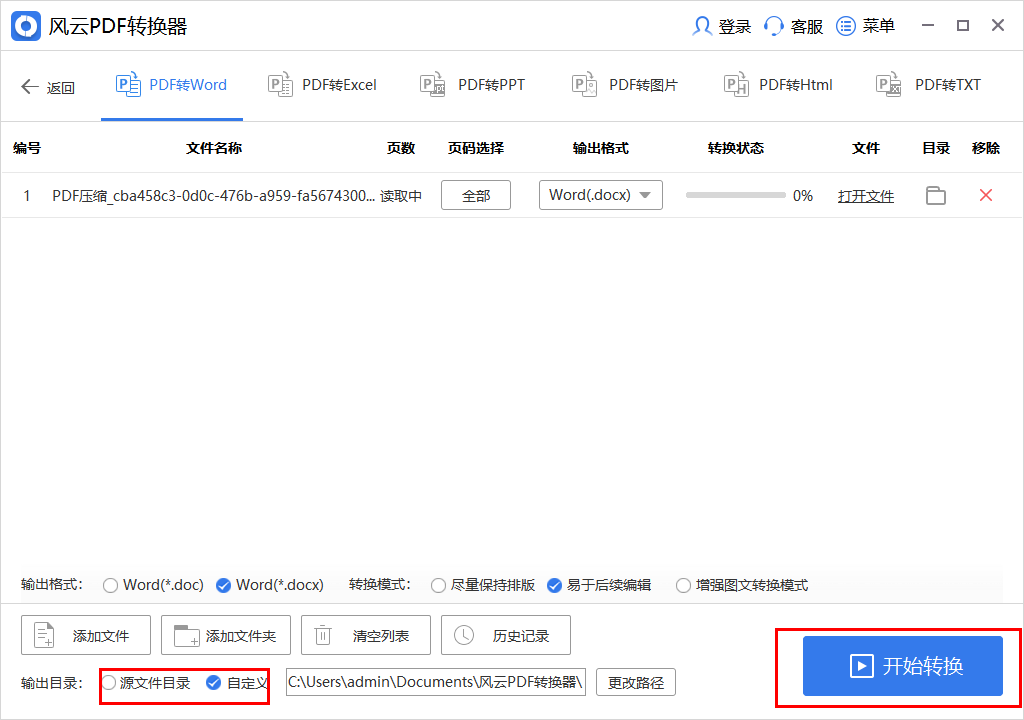The height and width of the screenshot is (720, 1024).
Task: Click the PDF转PPT tab icon
Action: pos(432,84)
